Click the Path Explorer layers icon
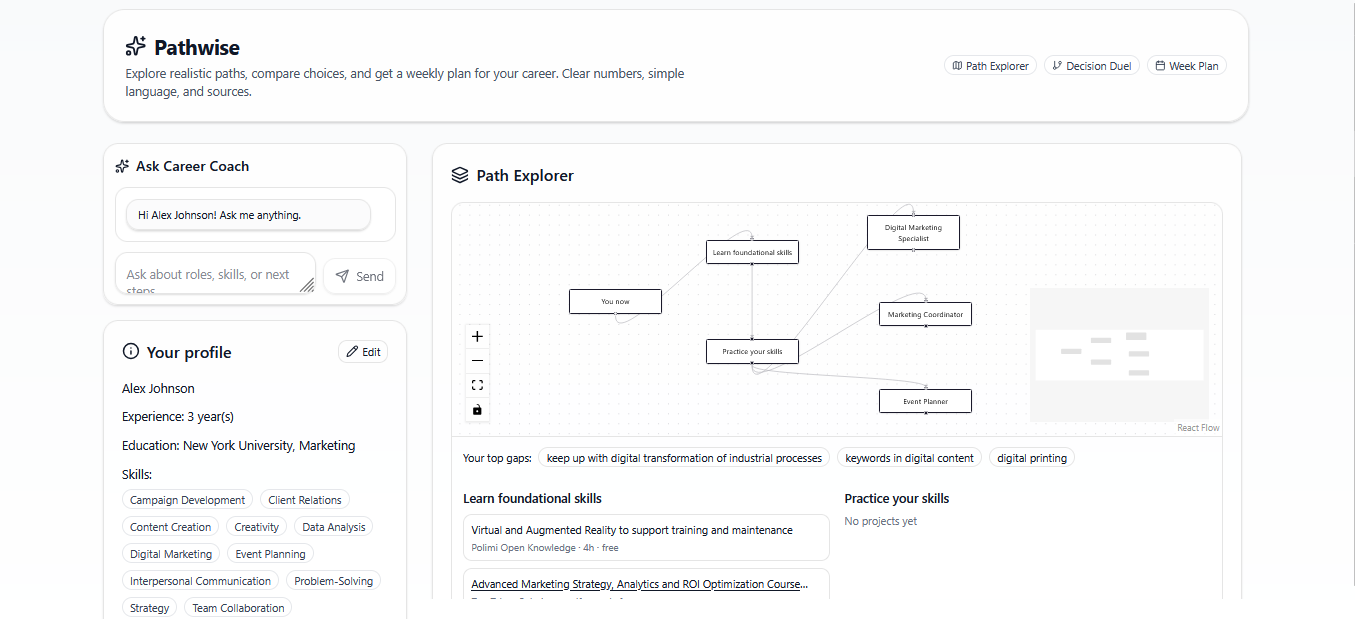This screenshot has height=619, width=1355. coord(460,175)
